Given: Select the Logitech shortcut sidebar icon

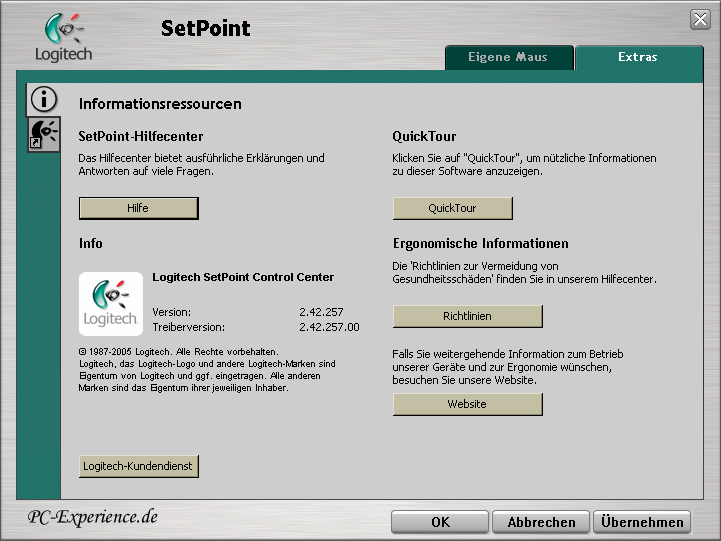Looking at the screenshot, I should (x=44, y=134).
